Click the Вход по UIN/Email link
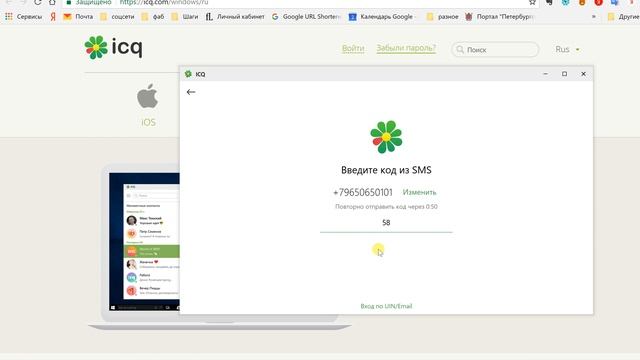Image resolution: width=640 pixels, height=360 pixels. point(386,306)
